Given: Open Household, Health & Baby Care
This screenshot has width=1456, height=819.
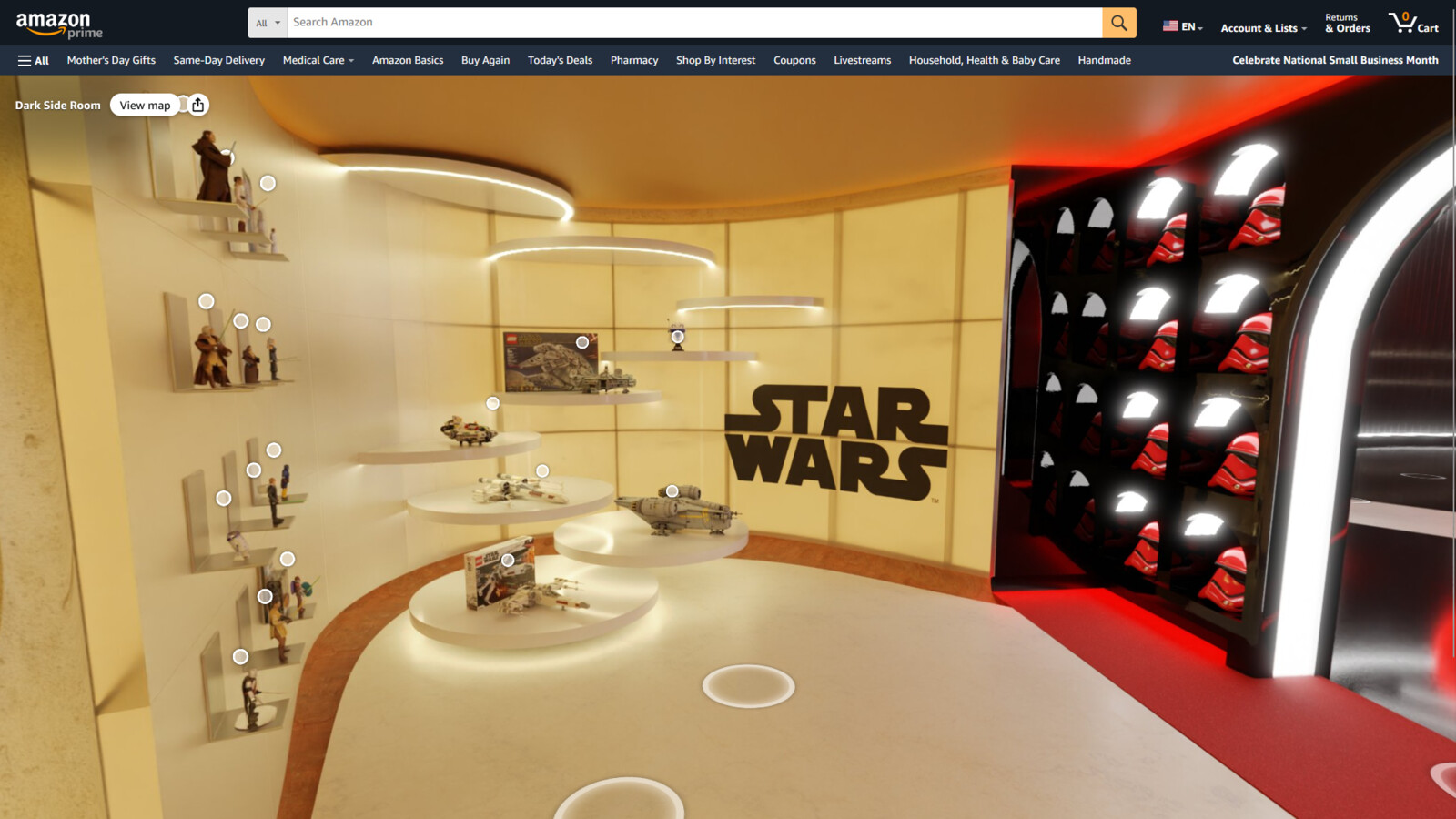Looking at the screenshot, I should tap(984, 60).
